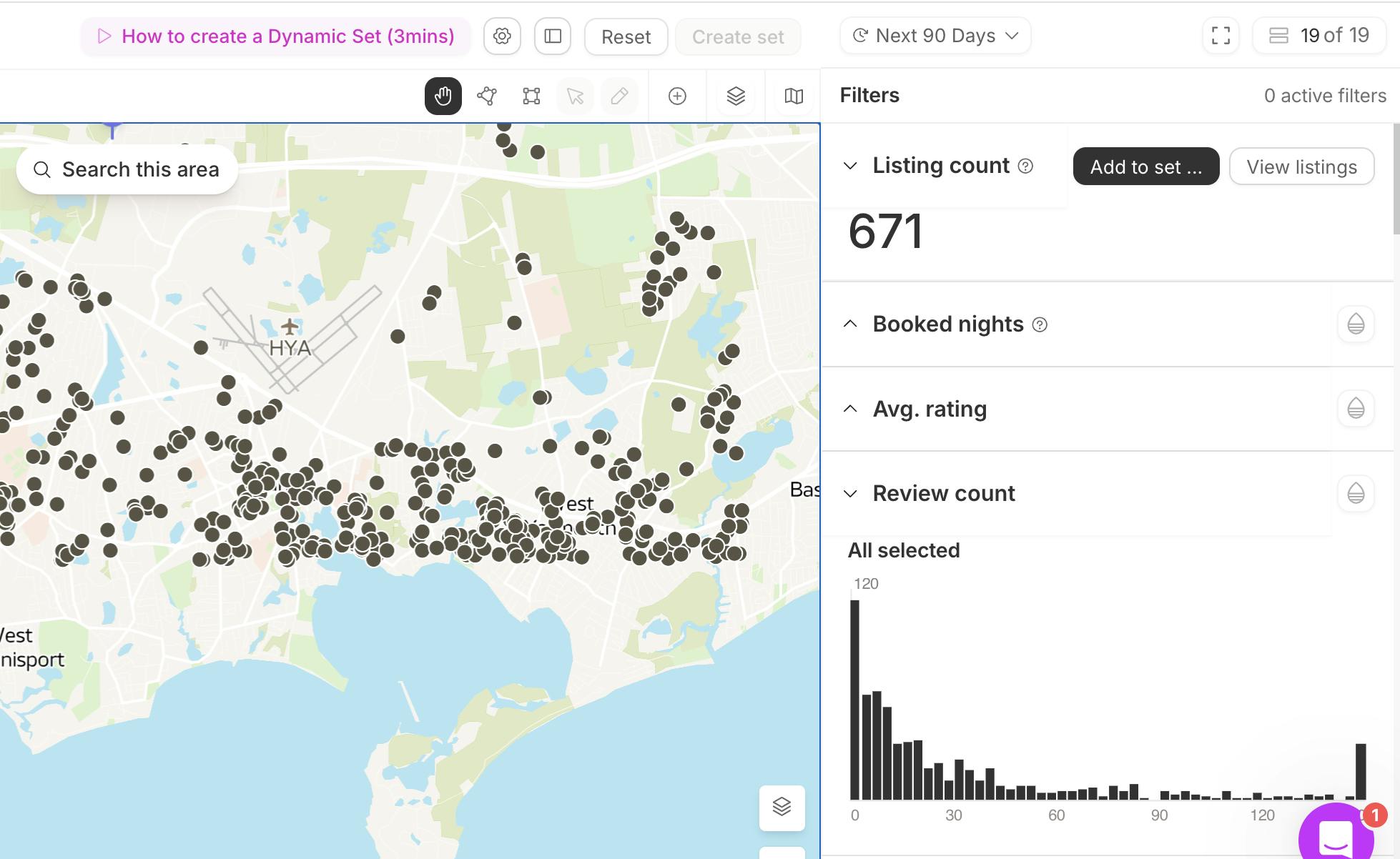
Task: Open the settings gear icon
Action: tap(502, 36)
